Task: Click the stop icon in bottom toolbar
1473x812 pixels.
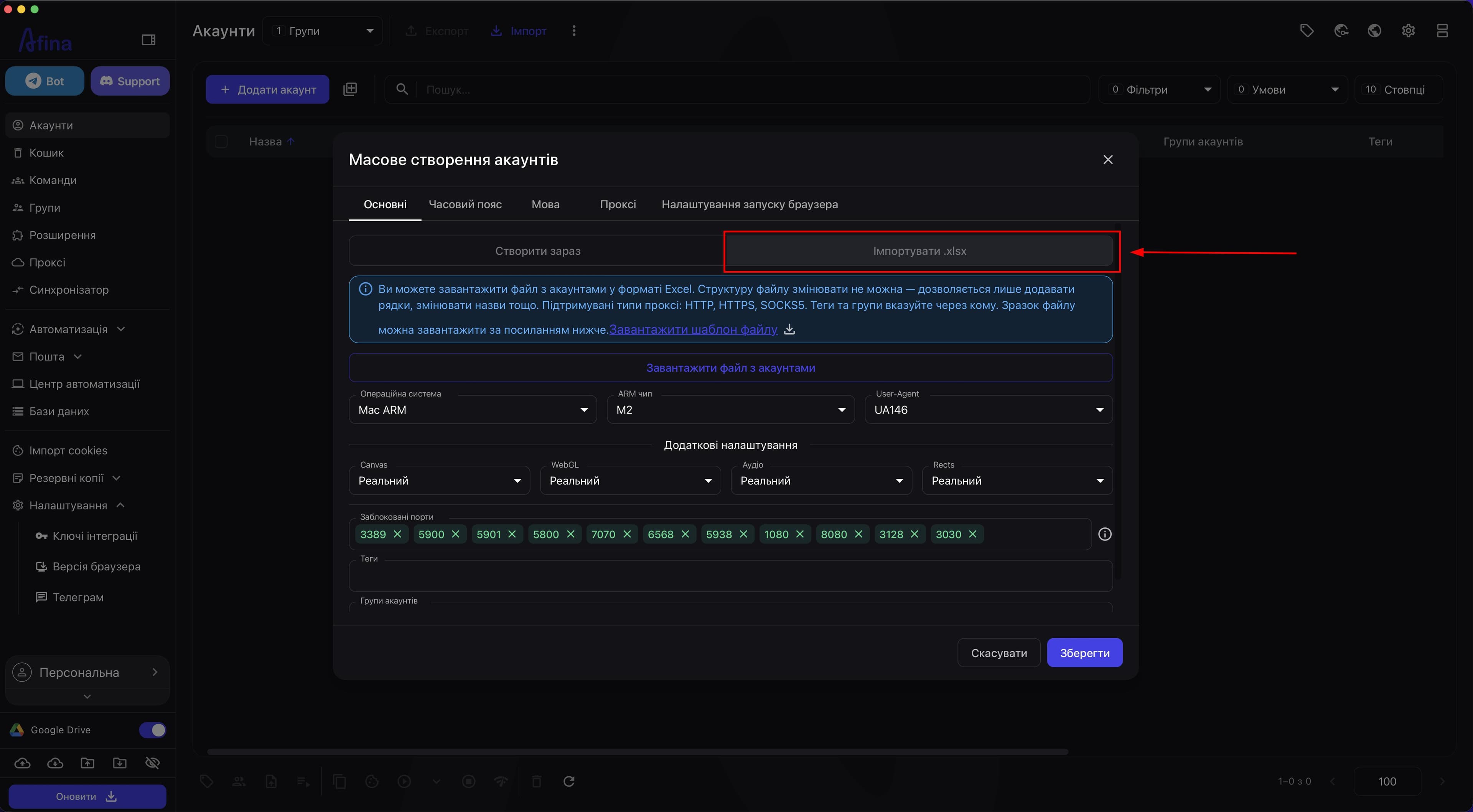Action: pyautogui.click(x=469, y=781)
